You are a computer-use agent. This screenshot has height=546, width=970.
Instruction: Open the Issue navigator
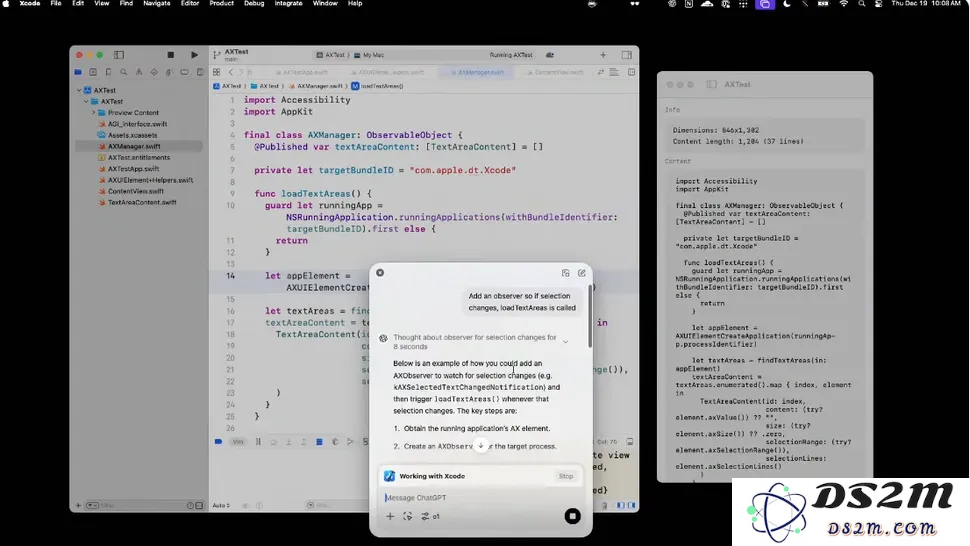[x=139, y=72]
